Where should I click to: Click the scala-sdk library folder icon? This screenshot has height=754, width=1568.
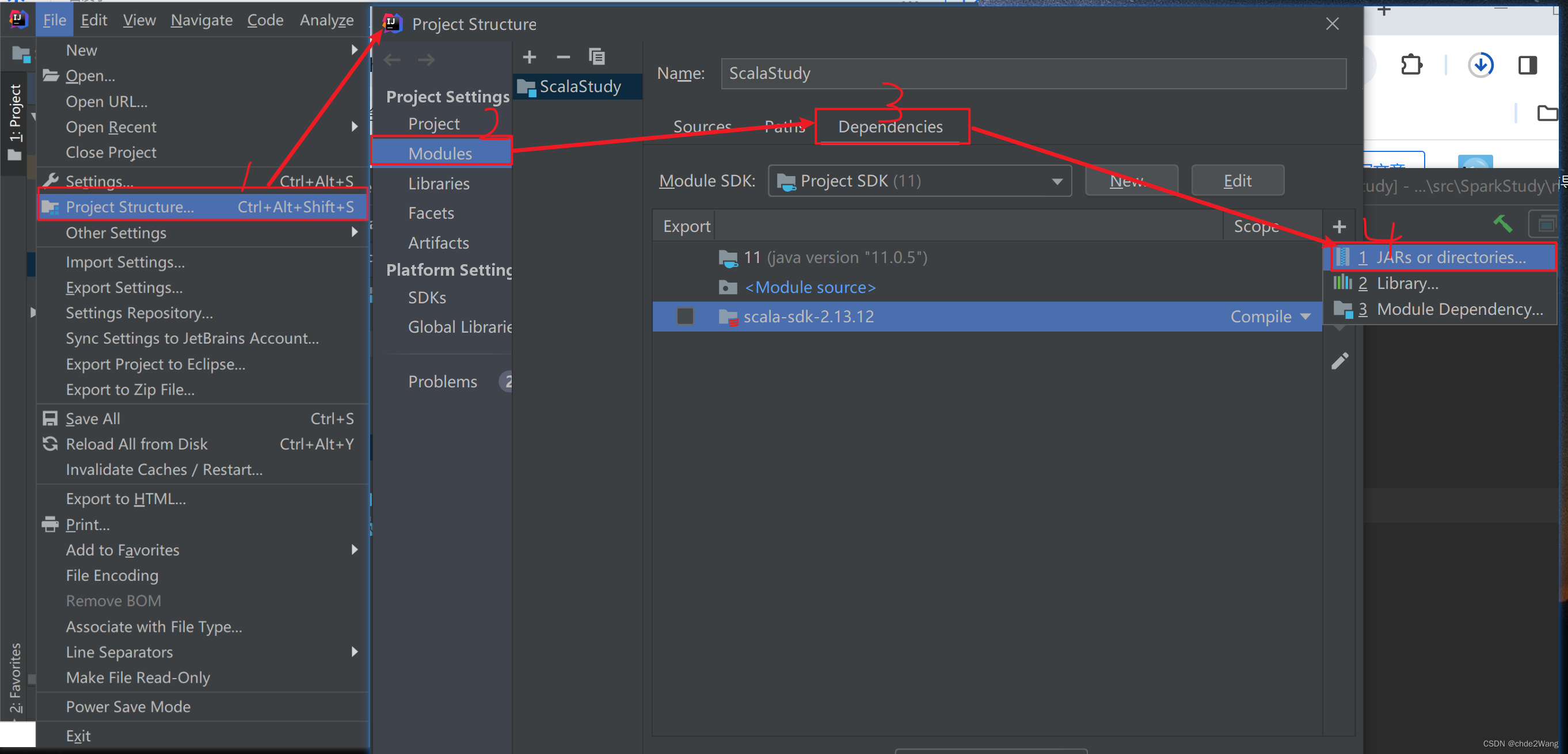pyautogui.click(x=728, y=317)
